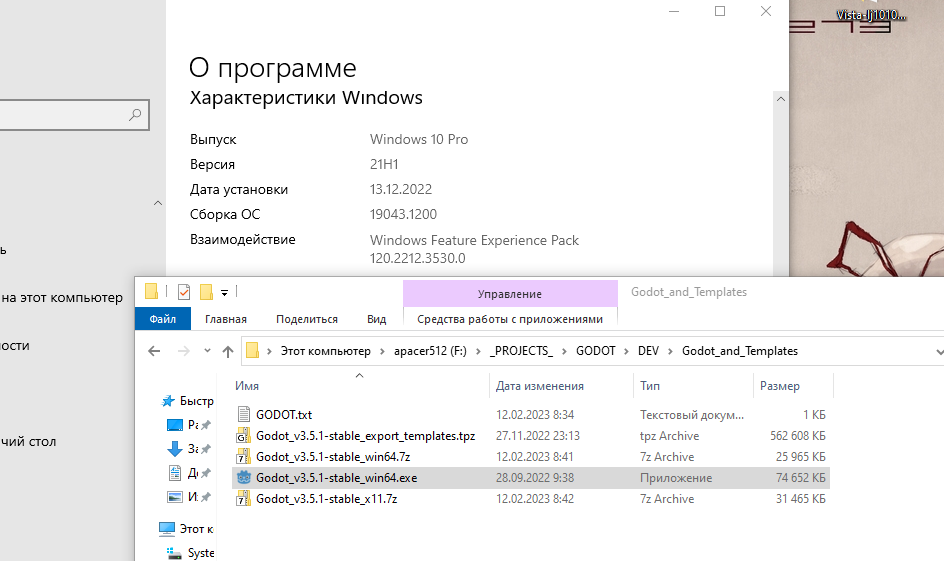
Task: Switch to the Поделиться ribbon tab
Action: click(x=307, y=319)
